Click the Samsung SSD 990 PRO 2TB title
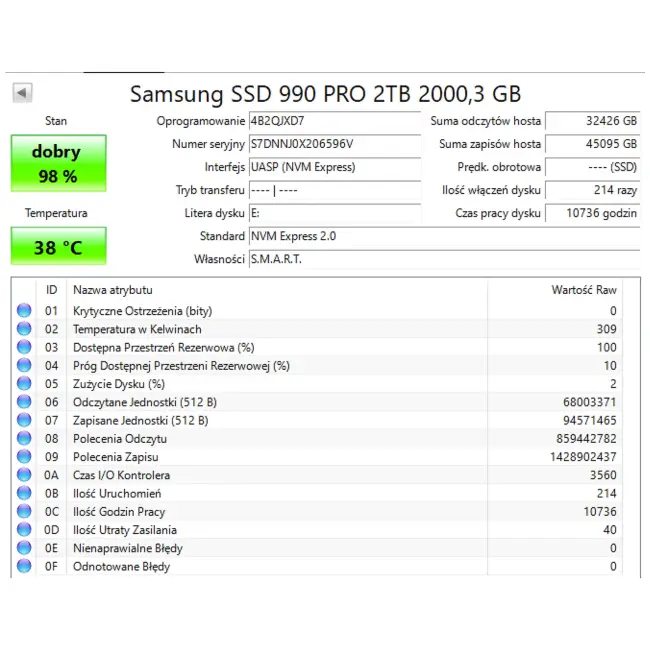650x650 pixels. 325,94
